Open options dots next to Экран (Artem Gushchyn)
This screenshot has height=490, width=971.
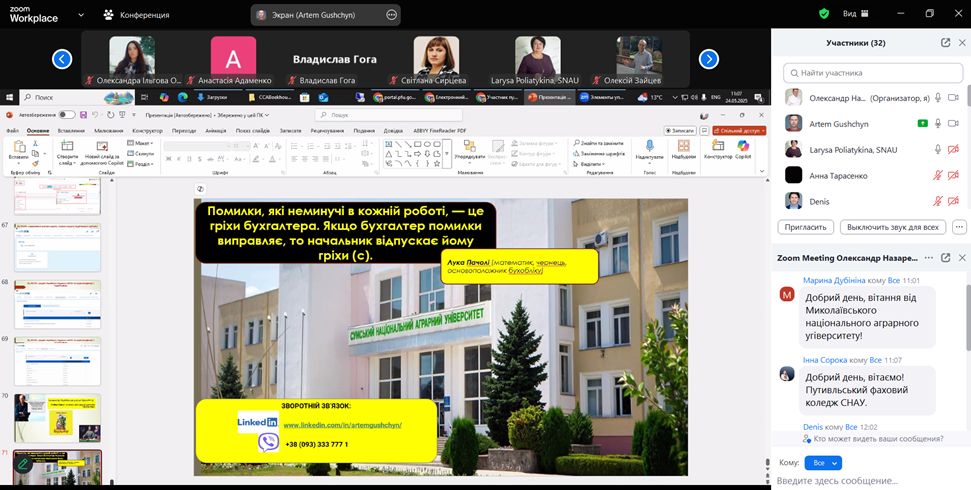pyautogui.click(x=391, y=15)
